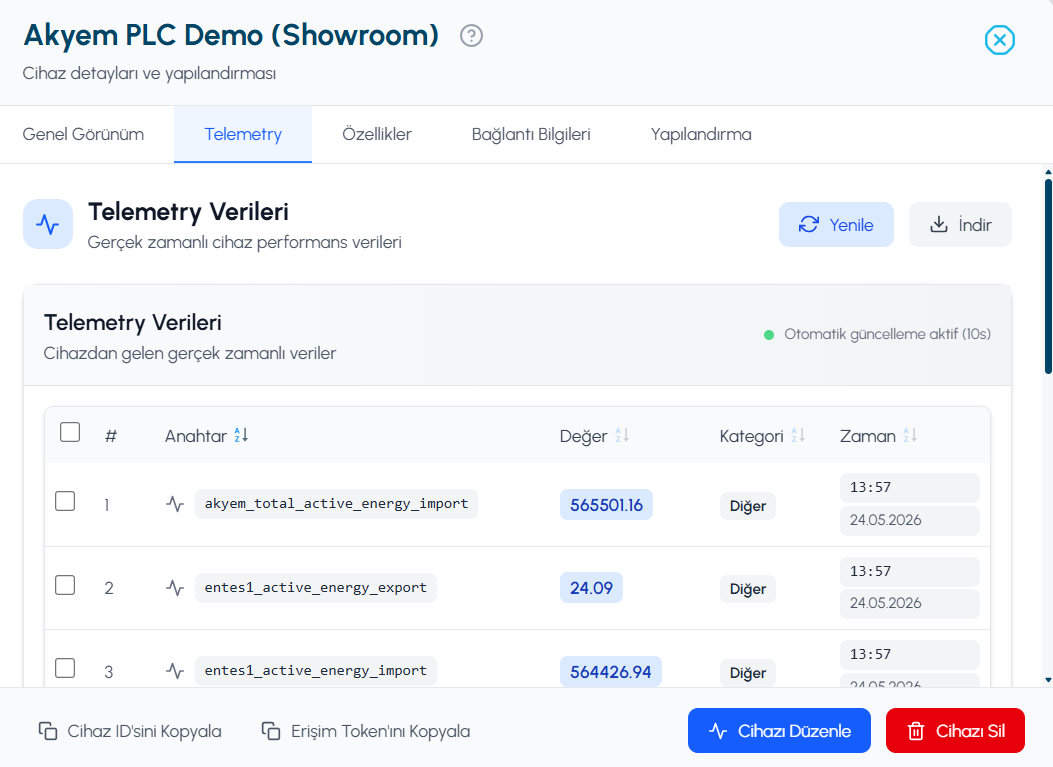Click the İndir download button
Image resolution: width=1053 pixels, height=767 pixels.
click(960, 224)
